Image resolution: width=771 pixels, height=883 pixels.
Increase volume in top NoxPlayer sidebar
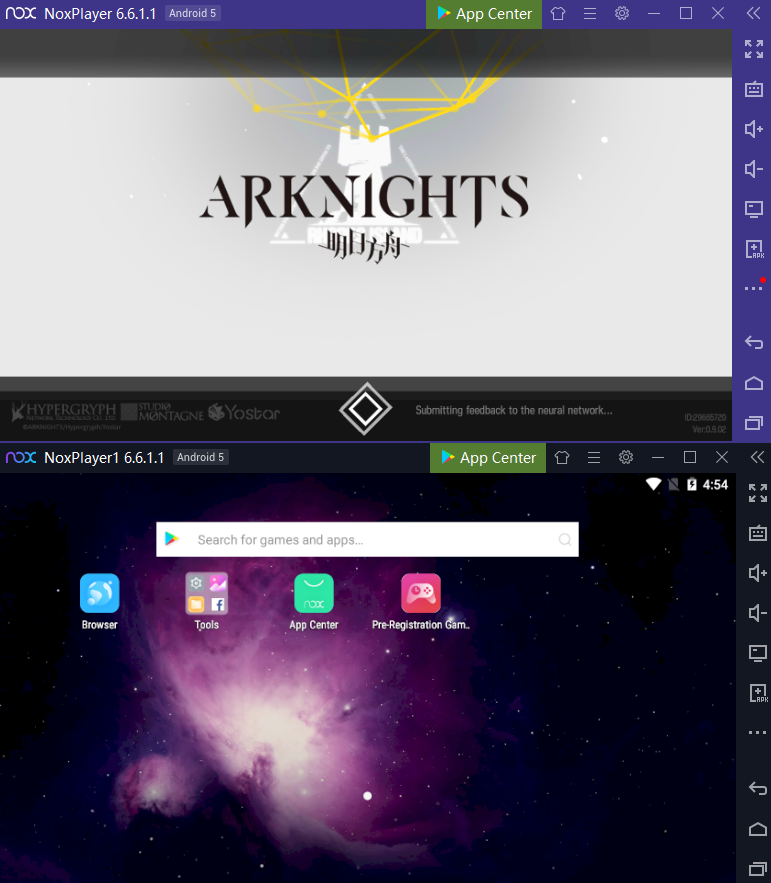(x=754, y=129)
